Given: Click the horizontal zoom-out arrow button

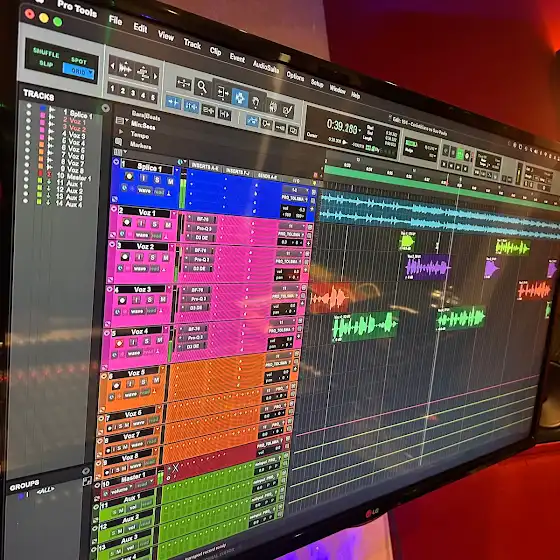Looking at the screenshot, I should [112, 66].
